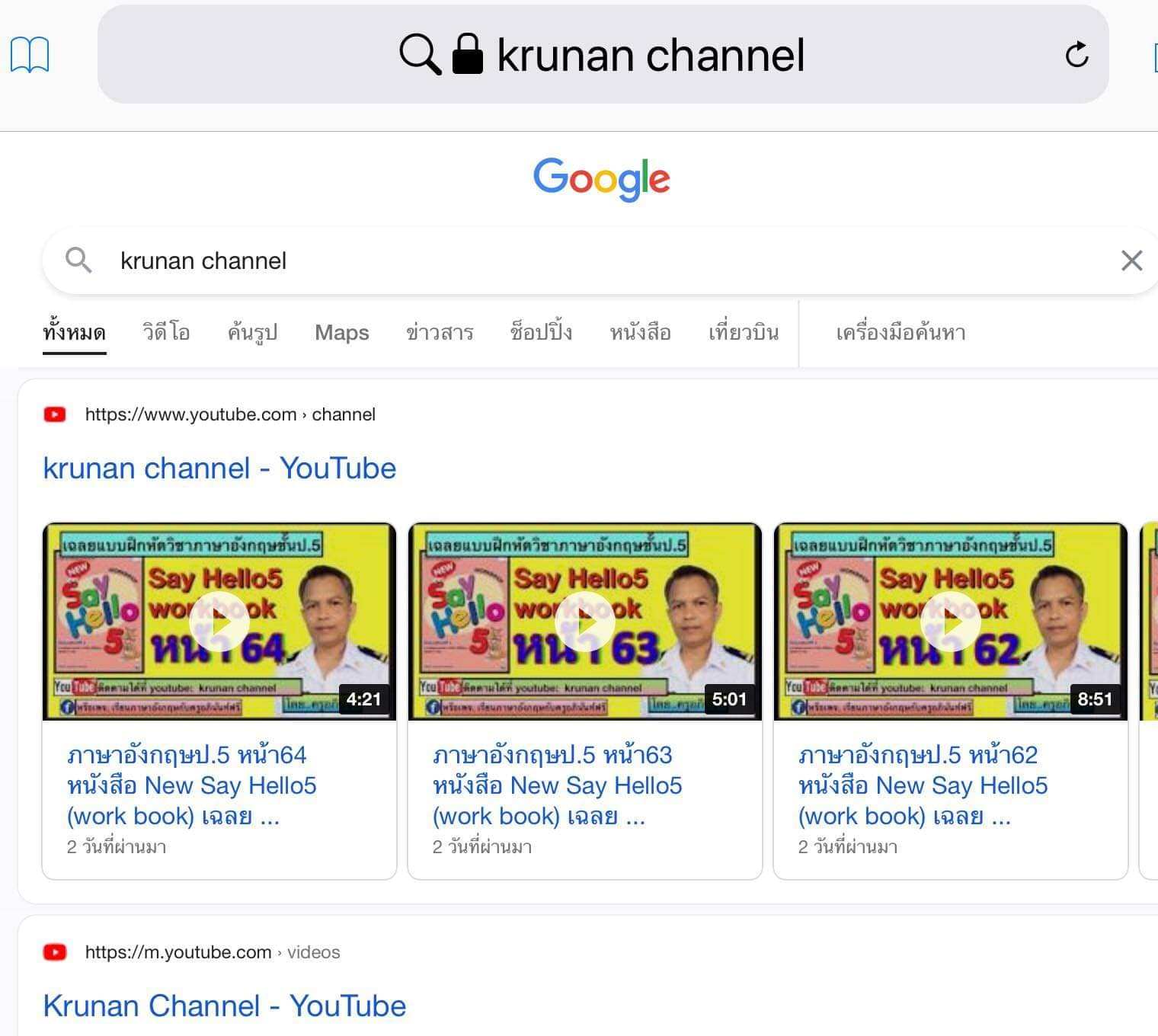Click the YouTube favicon of first result
Image resolution: width=1158 pixels, height=1036 pixels.
(55, 414)
